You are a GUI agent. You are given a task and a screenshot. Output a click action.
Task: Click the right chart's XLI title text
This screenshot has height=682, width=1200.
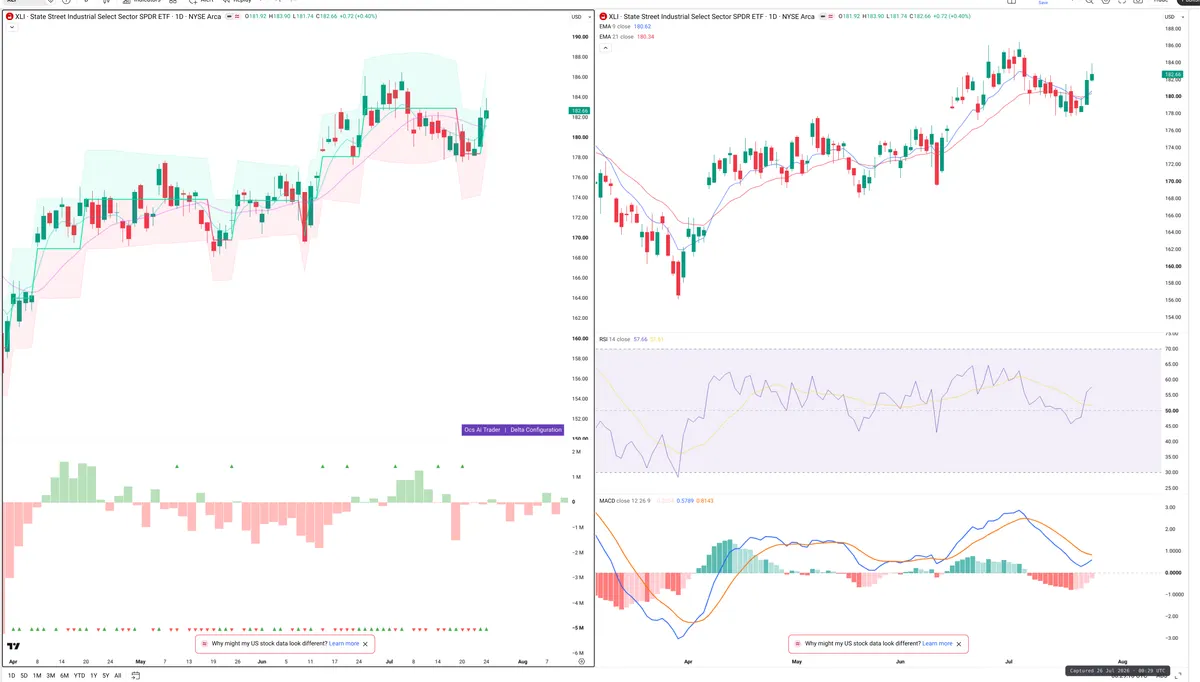(712, 17)
